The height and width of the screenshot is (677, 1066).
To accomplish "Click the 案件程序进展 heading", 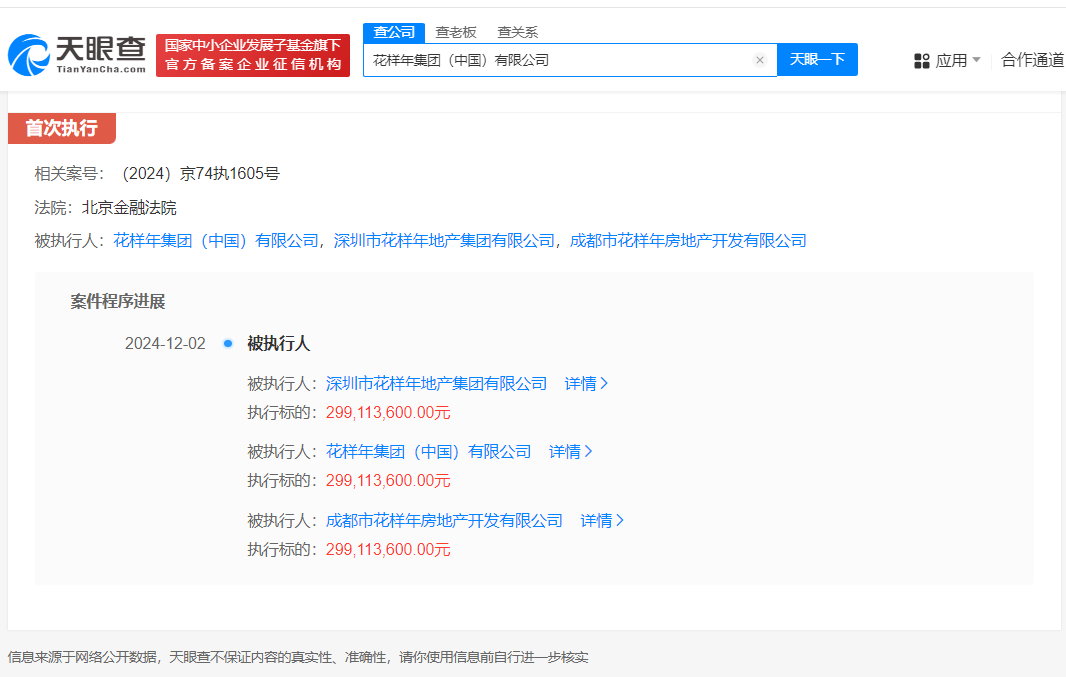I will point(118,301).
